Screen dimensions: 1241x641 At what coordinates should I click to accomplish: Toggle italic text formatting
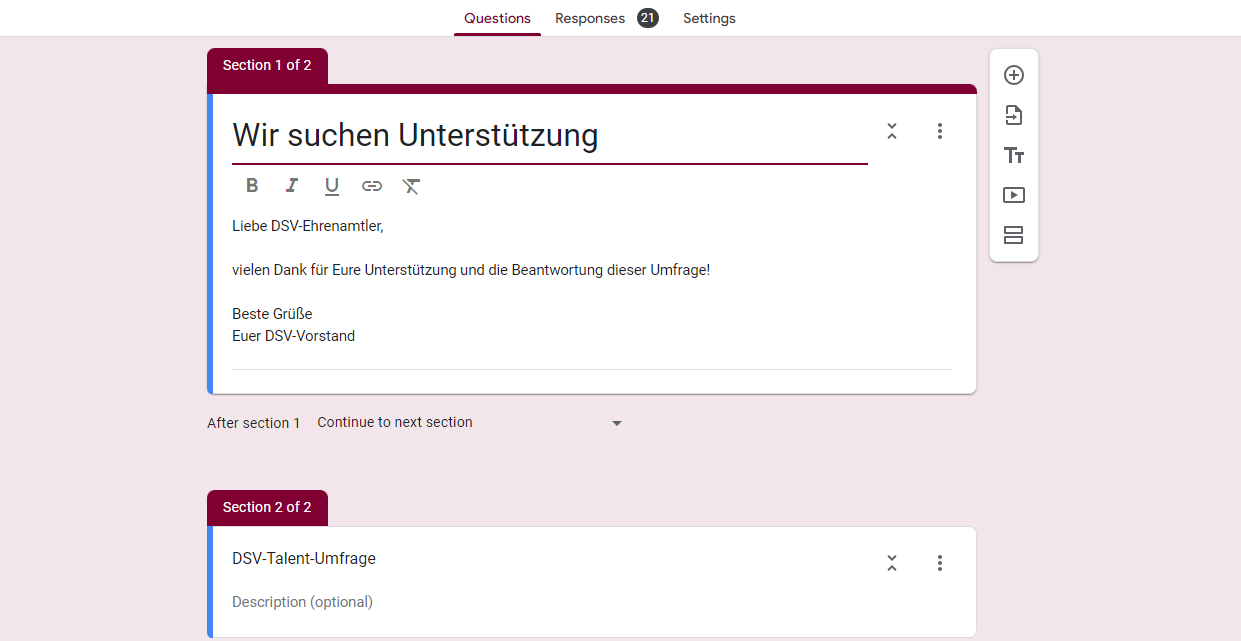pos(292,185)
